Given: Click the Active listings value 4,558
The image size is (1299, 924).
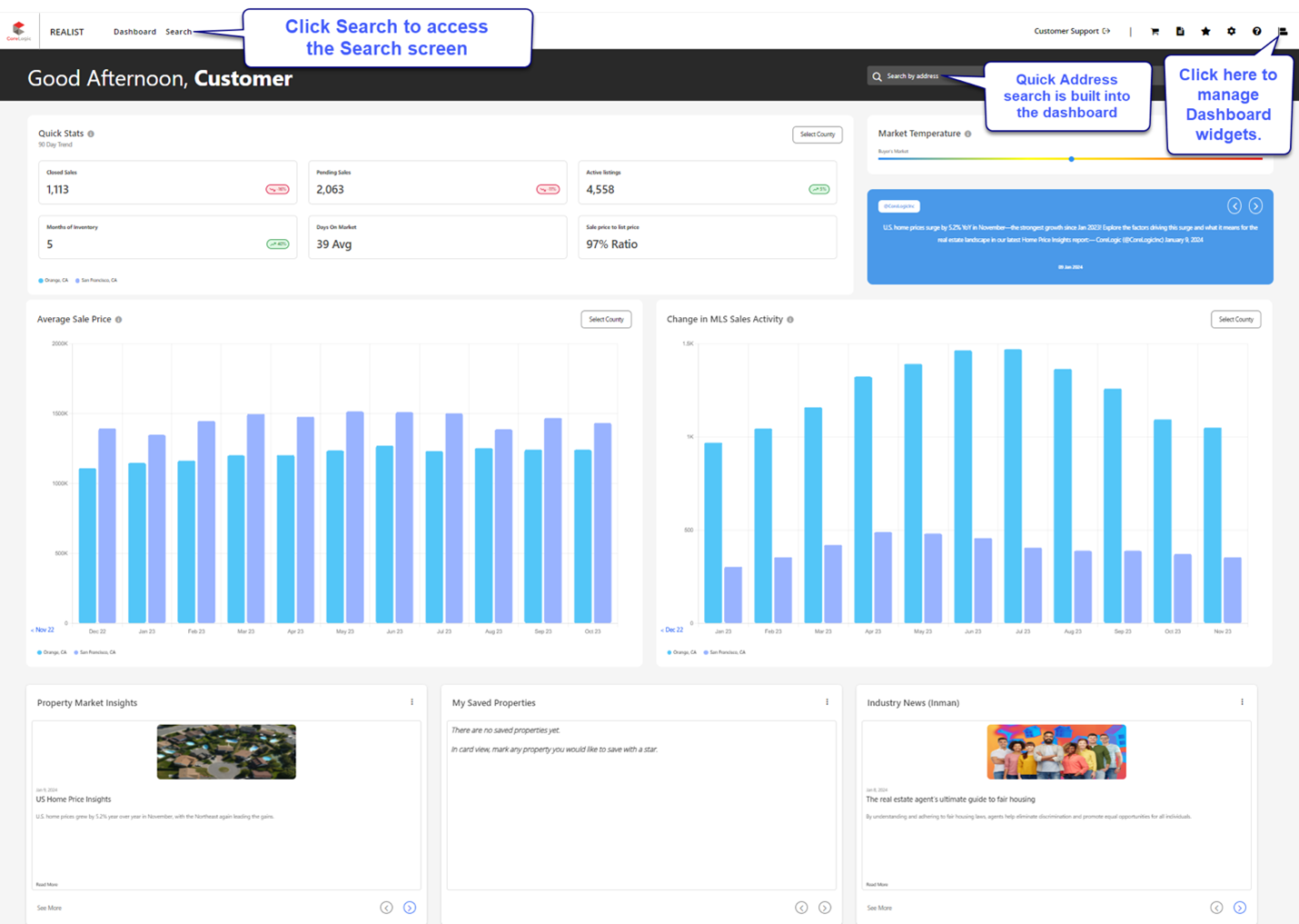Looking at the screenshot, I should point(600,190).
